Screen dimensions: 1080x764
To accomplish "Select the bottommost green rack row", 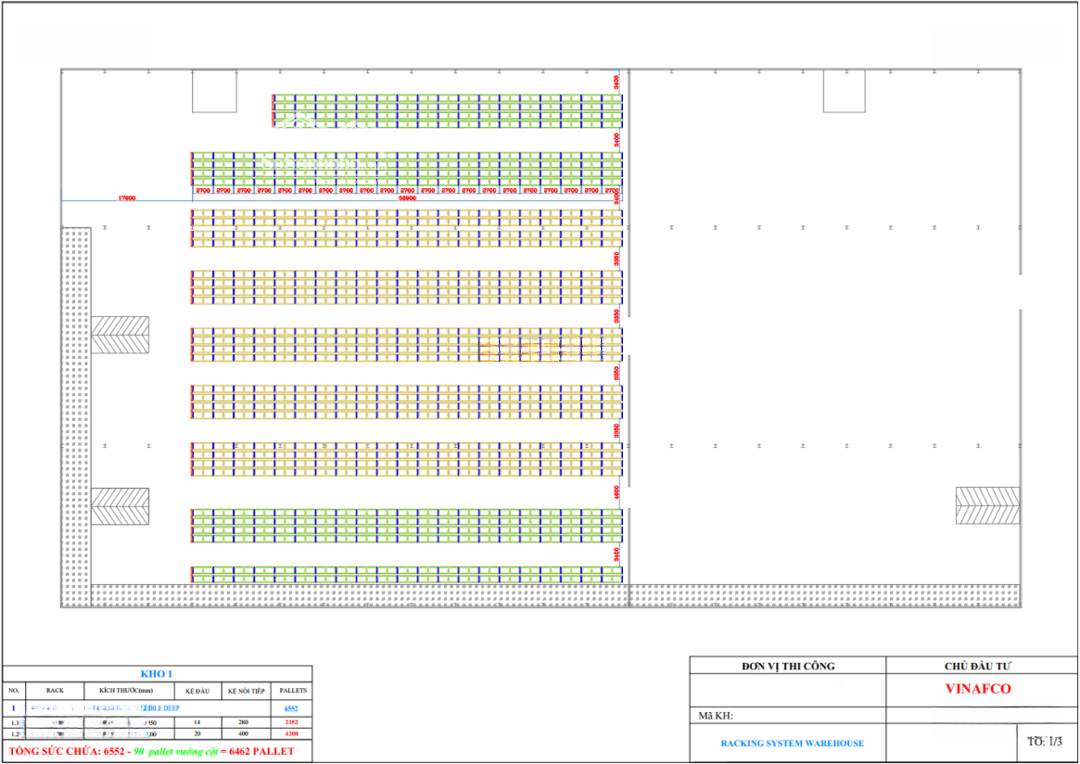I will [x=405, y=575].
